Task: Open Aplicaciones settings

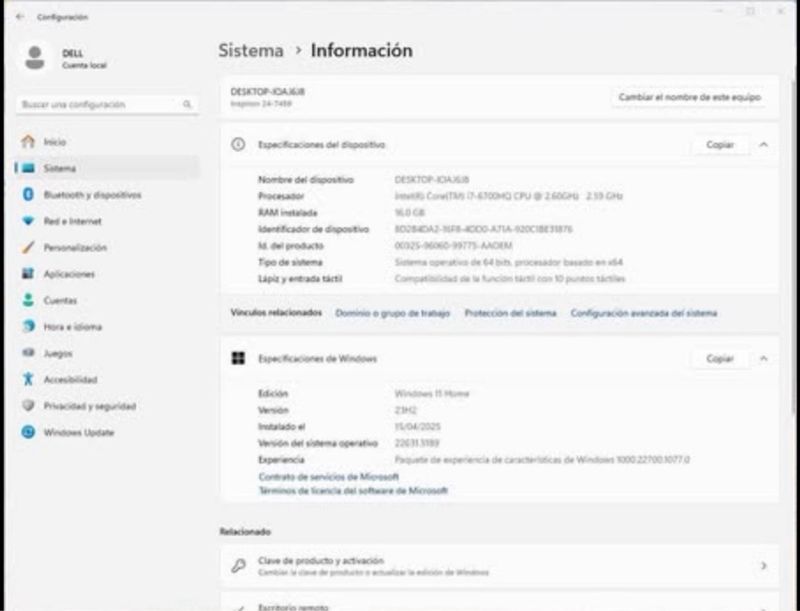Action: click(x=107, y=274)
